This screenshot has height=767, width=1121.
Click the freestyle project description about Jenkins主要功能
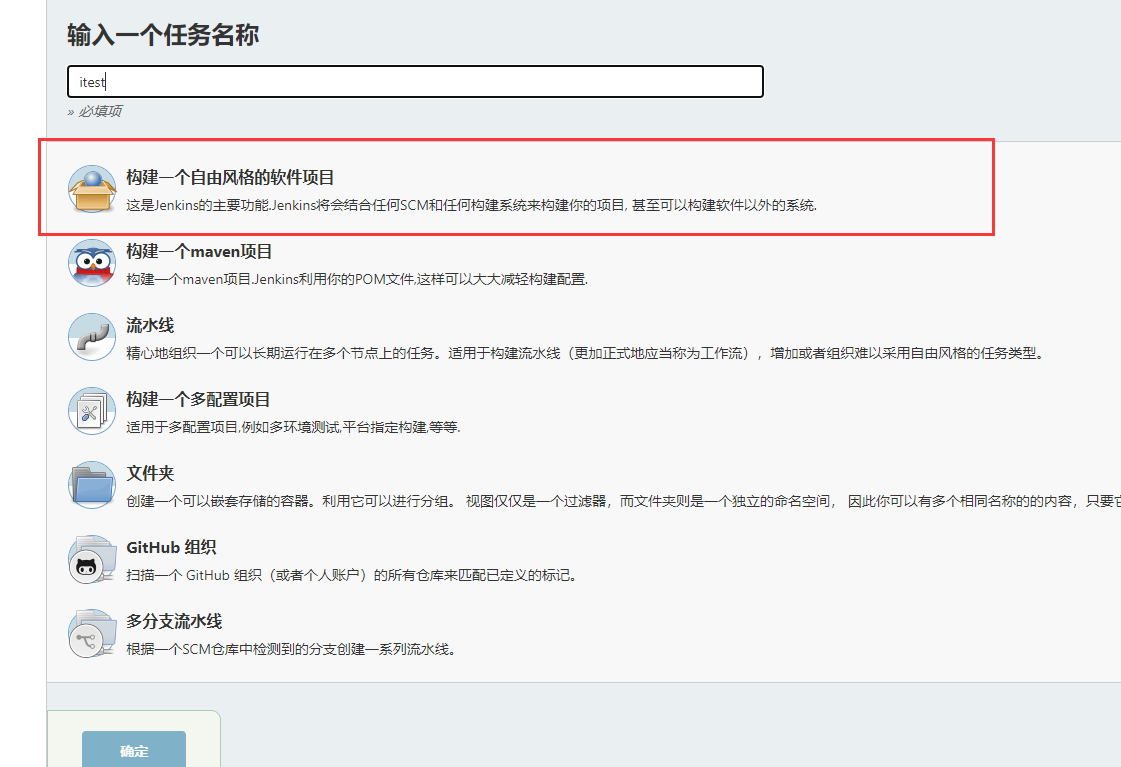coord(471,205)
